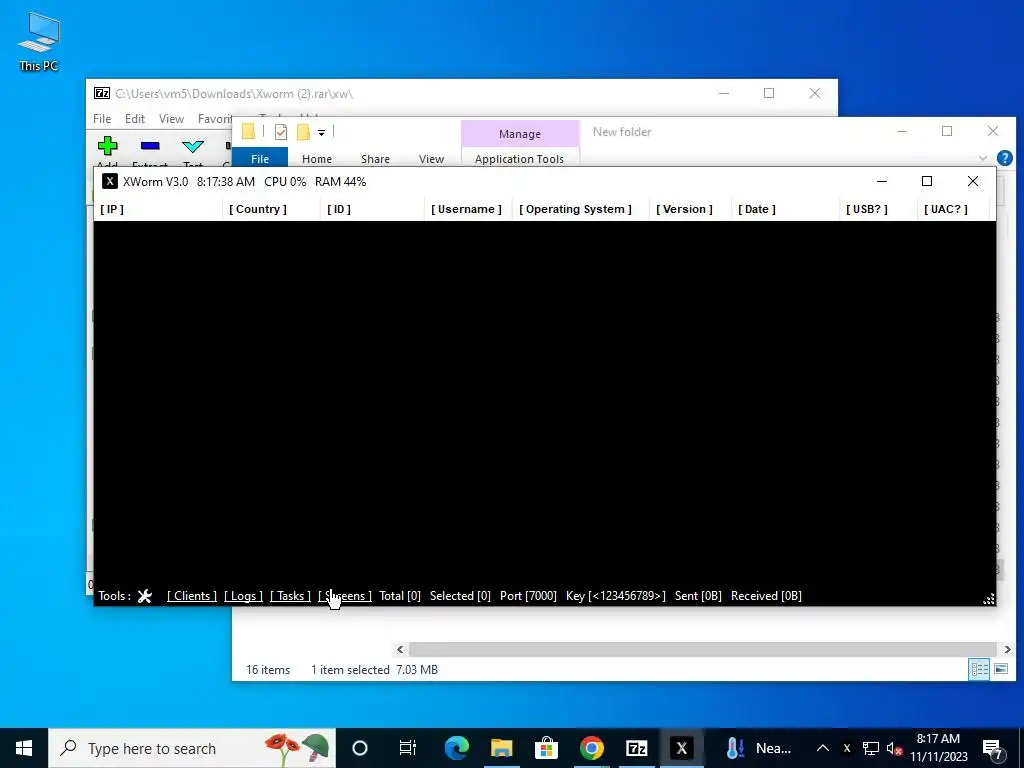Click the Key [<123456789>] status text
Image resolution: width=1024 pixels, height=768 pixels.
coord(616,596)
